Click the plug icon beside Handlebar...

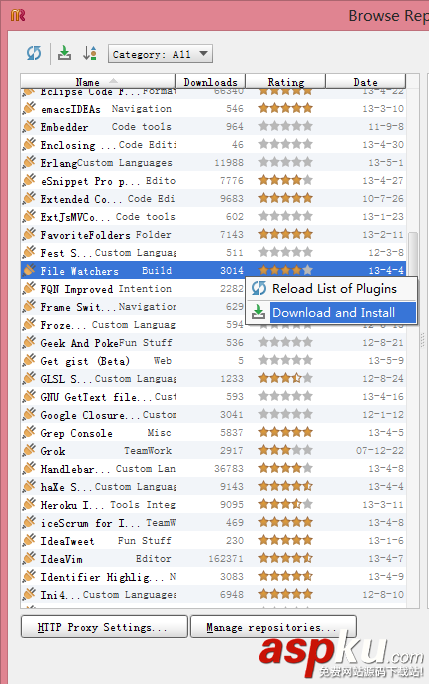[29, 469]
